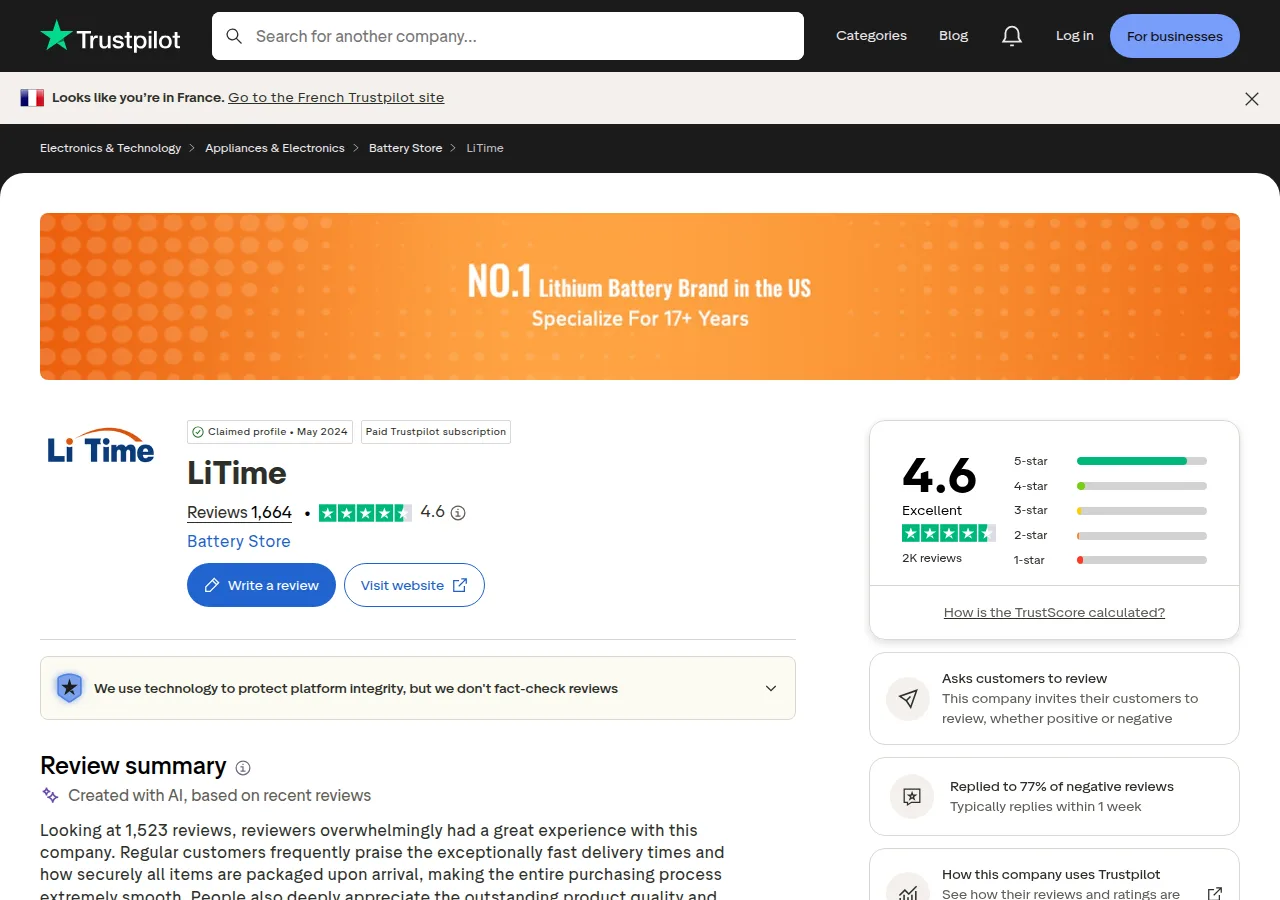Viewport: 1280px width, 900px height.
Task: Open the Blog menu item
Action: pyautogui.click(x=954, y=36)
